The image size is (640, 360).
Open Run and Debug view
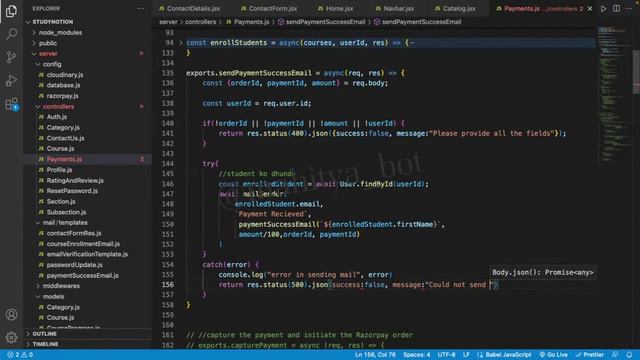click(x=11, y=80)
